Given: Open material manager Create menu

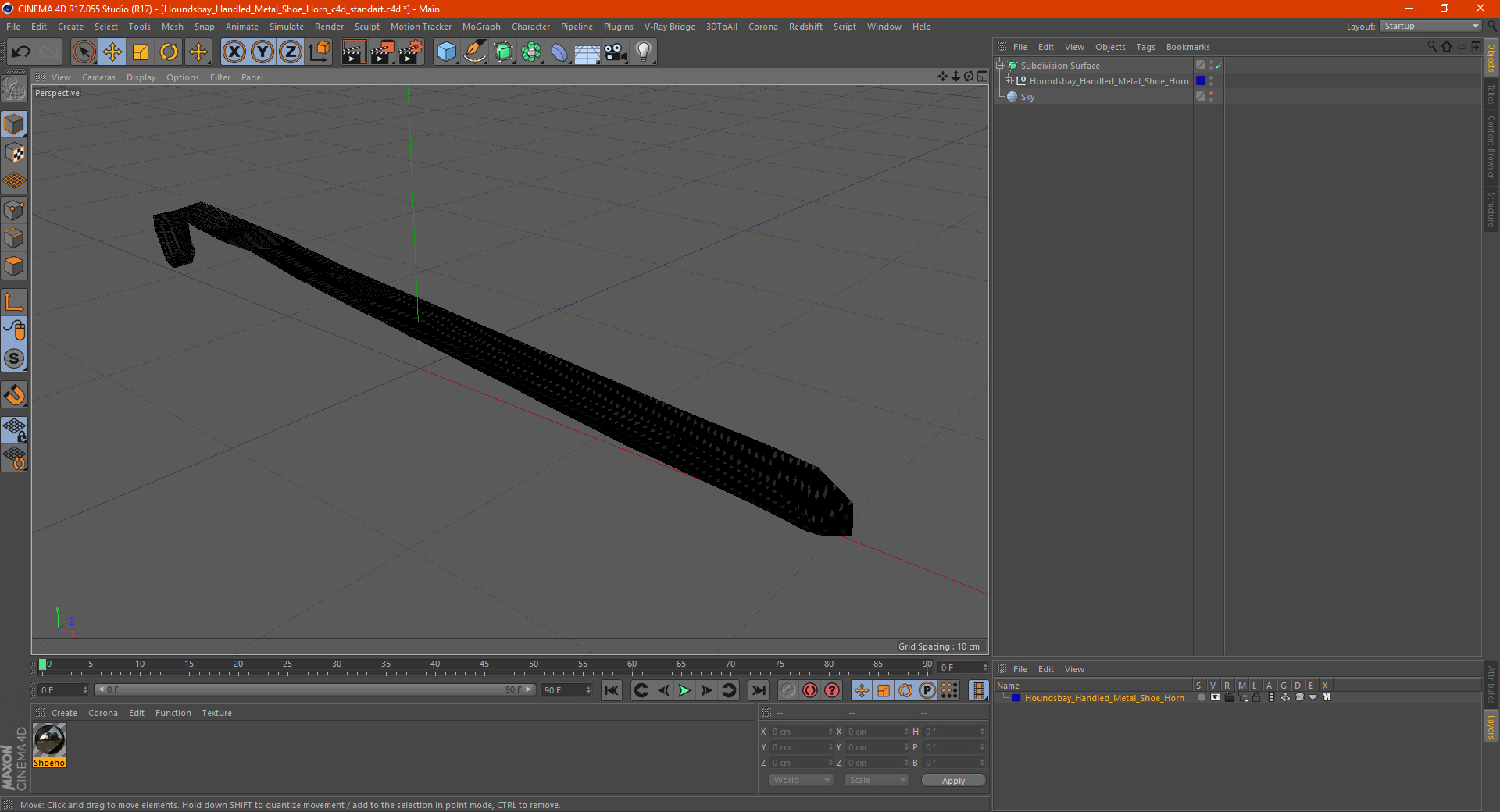Looking at the screenshot, I should click(x=64, y=713).
